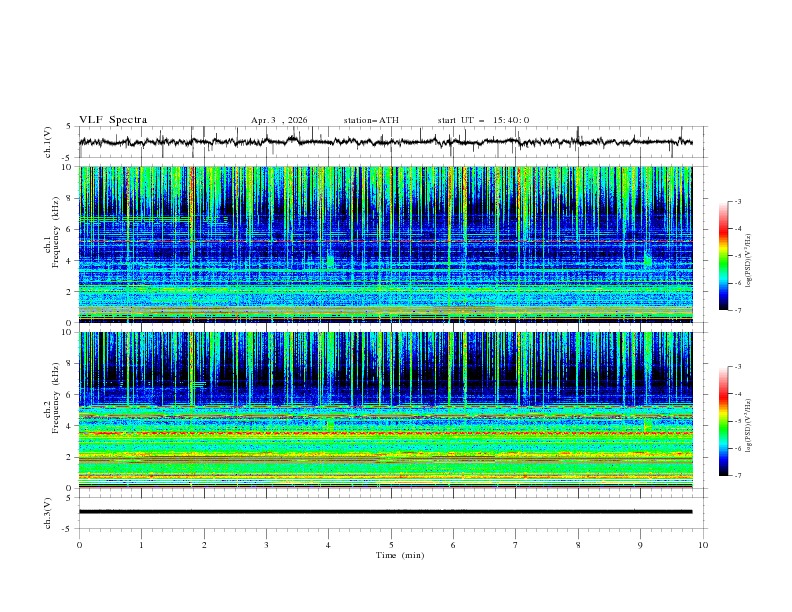This screenshot has width=792, height=612.
Task: Click inside the ch.2 spectrogram panel
Action: pyautogui.click(x=386, y=410)
